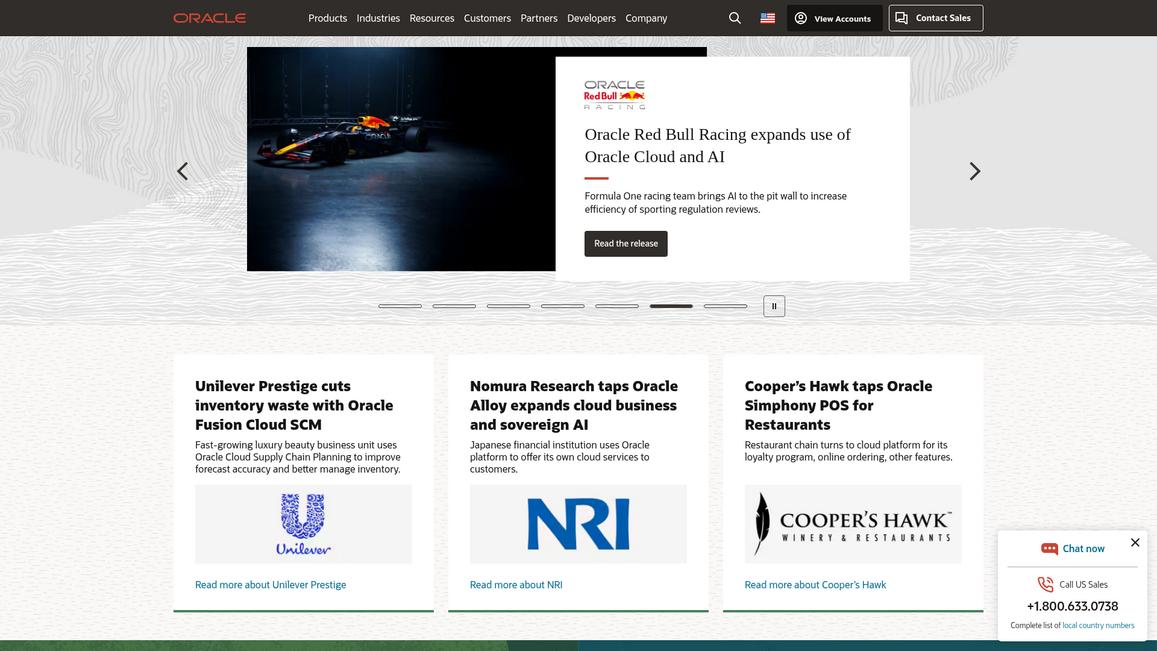The image size is (1157, 651).
Task: Click the Cooper's Hawk logo image
Action: (853, 524)
